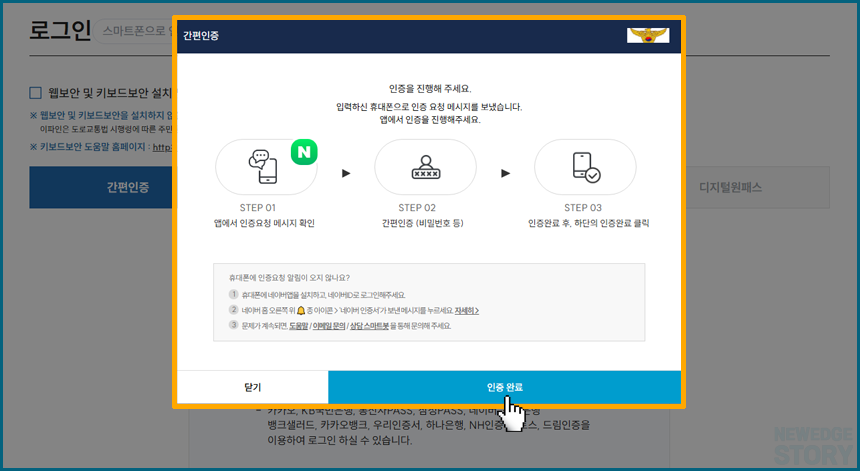The width and height of the screenshot is (860, 471).
Task: Open the 자세히> link
Action: [467, 310]
